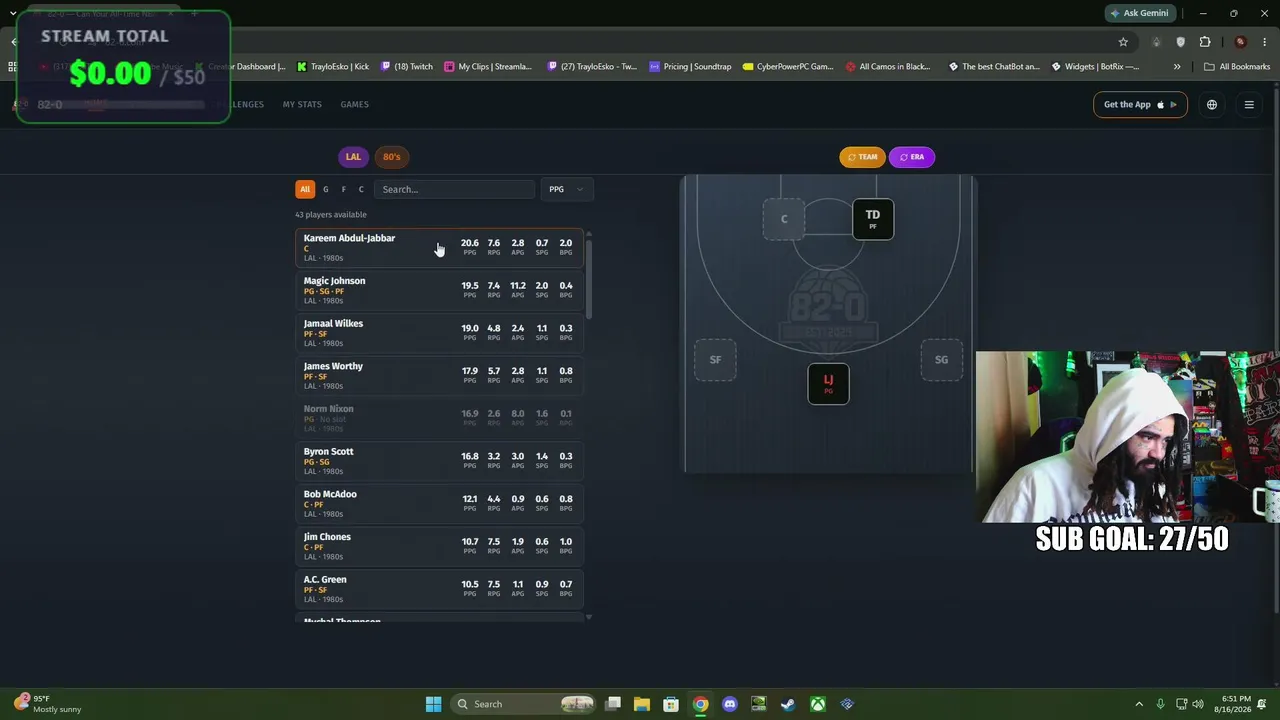Reroll the era with the ERA button

(x=911, y=157)
